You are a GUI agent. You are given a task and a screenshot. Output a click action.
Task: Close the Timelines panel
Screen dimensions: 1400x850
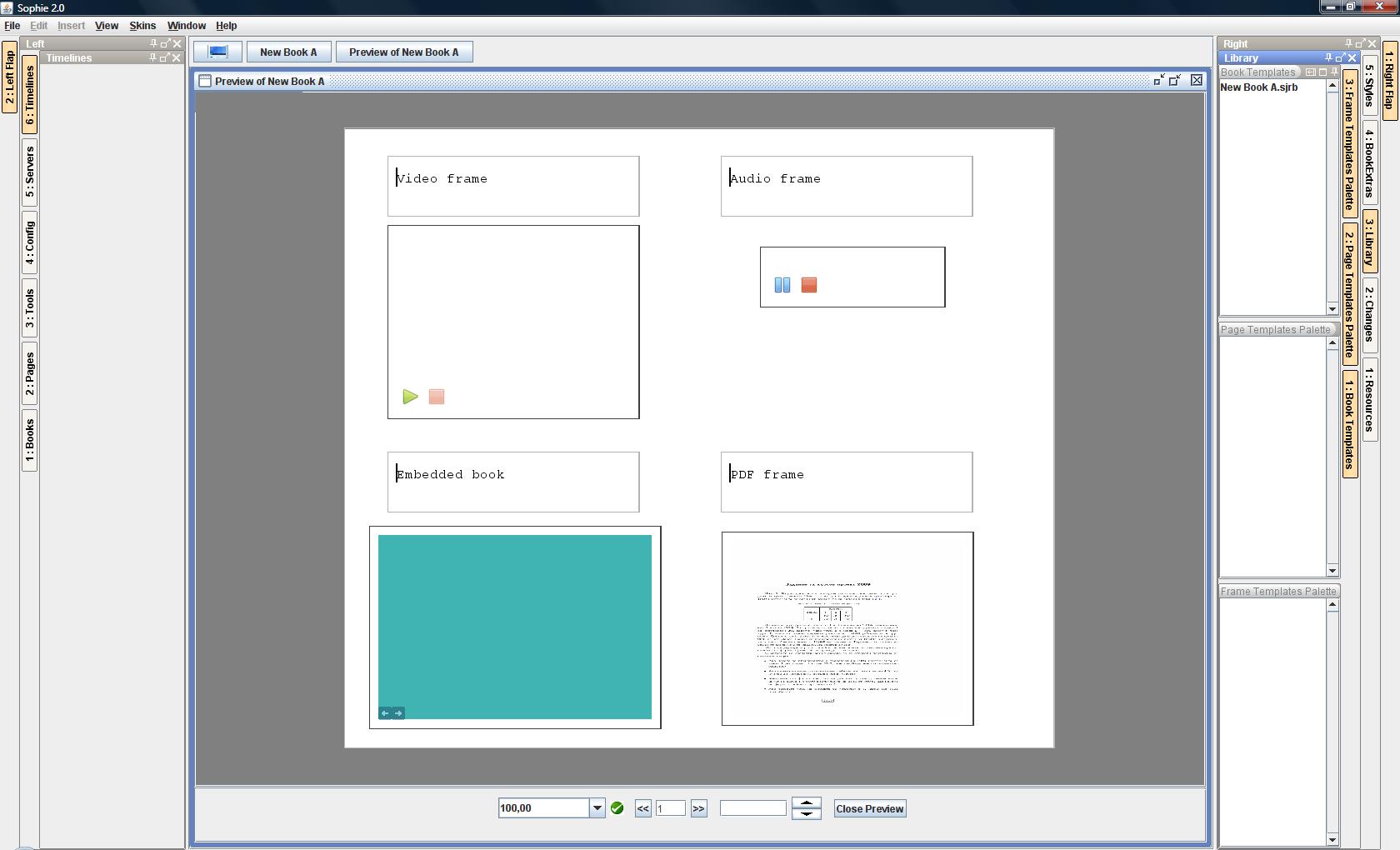(176, 57)
